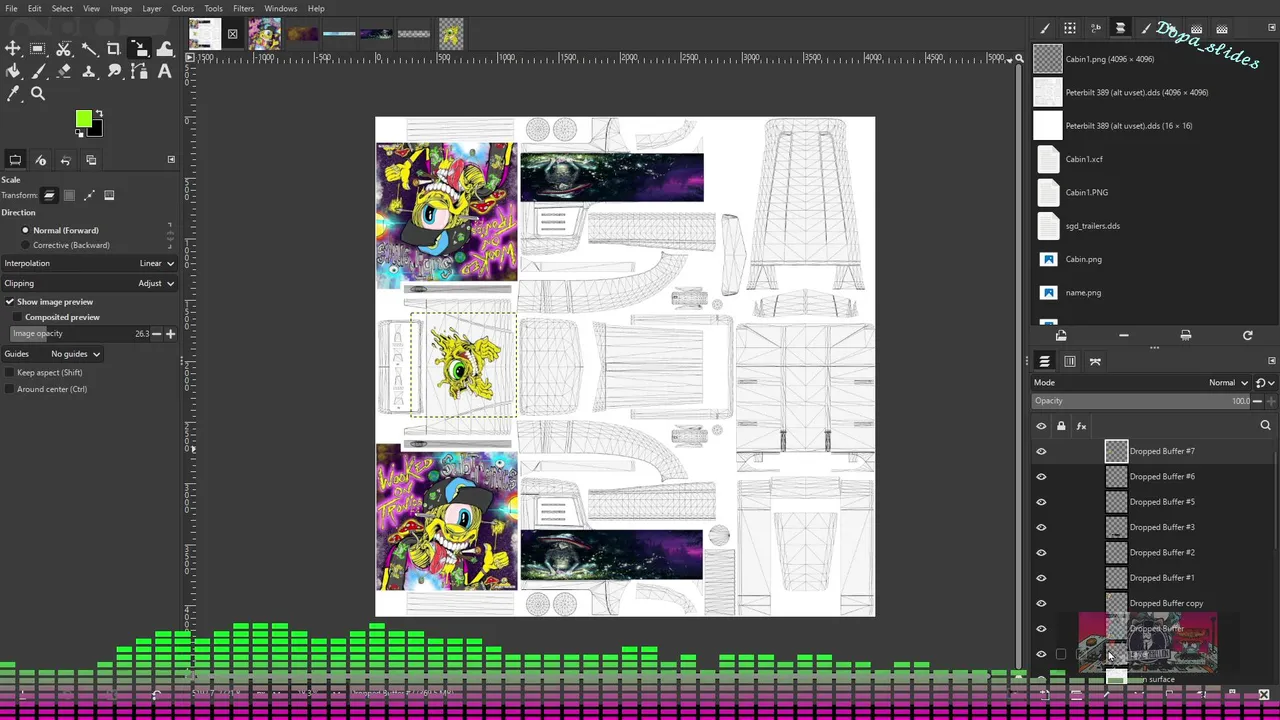Image resolution: width=1280 pixels, height=720 pixels.
Task: Select the Smudge tool
Action: coord(114,72)
